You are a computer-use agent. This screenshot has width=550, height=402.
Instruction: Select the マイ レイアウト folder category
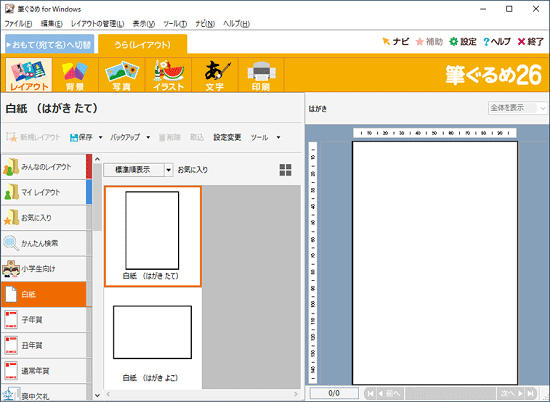click(x=43, y=192)
